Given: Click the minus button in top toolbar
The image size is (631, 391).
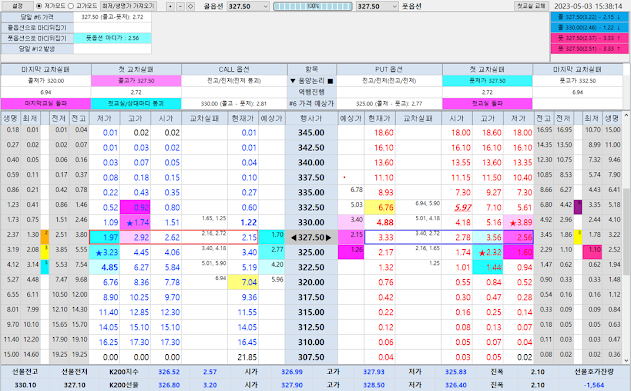Looking at the screenshot, I should point(180,6).
